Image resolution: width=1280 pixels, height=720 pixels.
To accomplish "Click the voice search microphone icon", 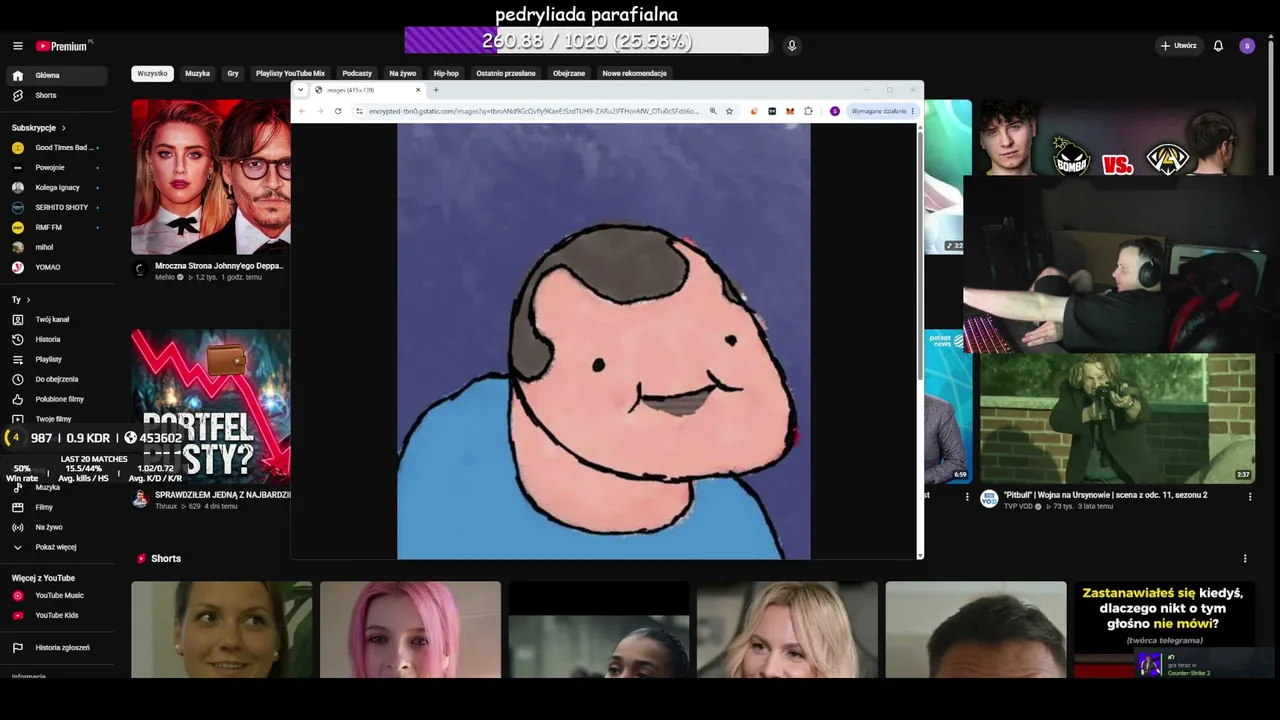I will pos(792,46).
